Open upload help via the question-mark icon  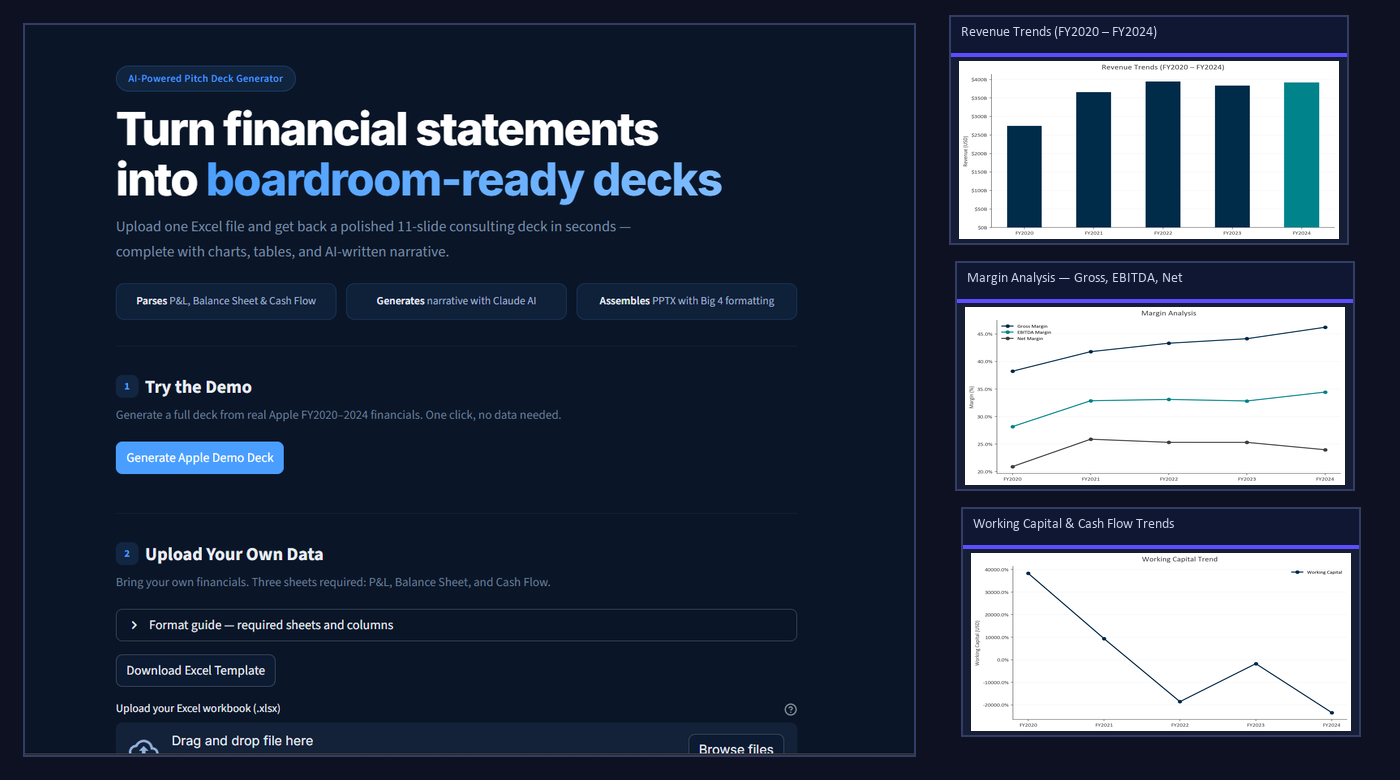[x=790, y=708]
